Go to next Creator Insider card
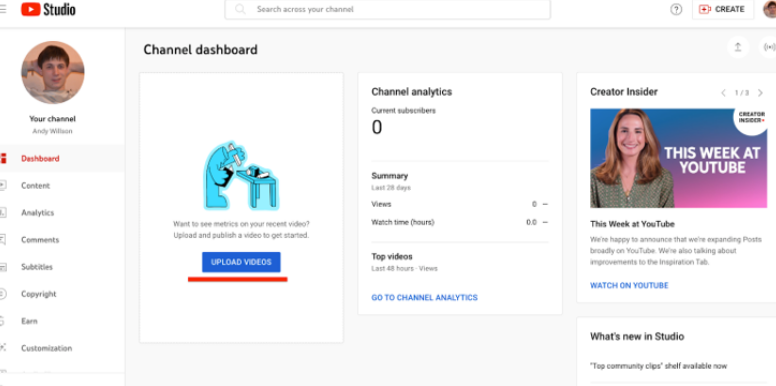 pos(760,93)
